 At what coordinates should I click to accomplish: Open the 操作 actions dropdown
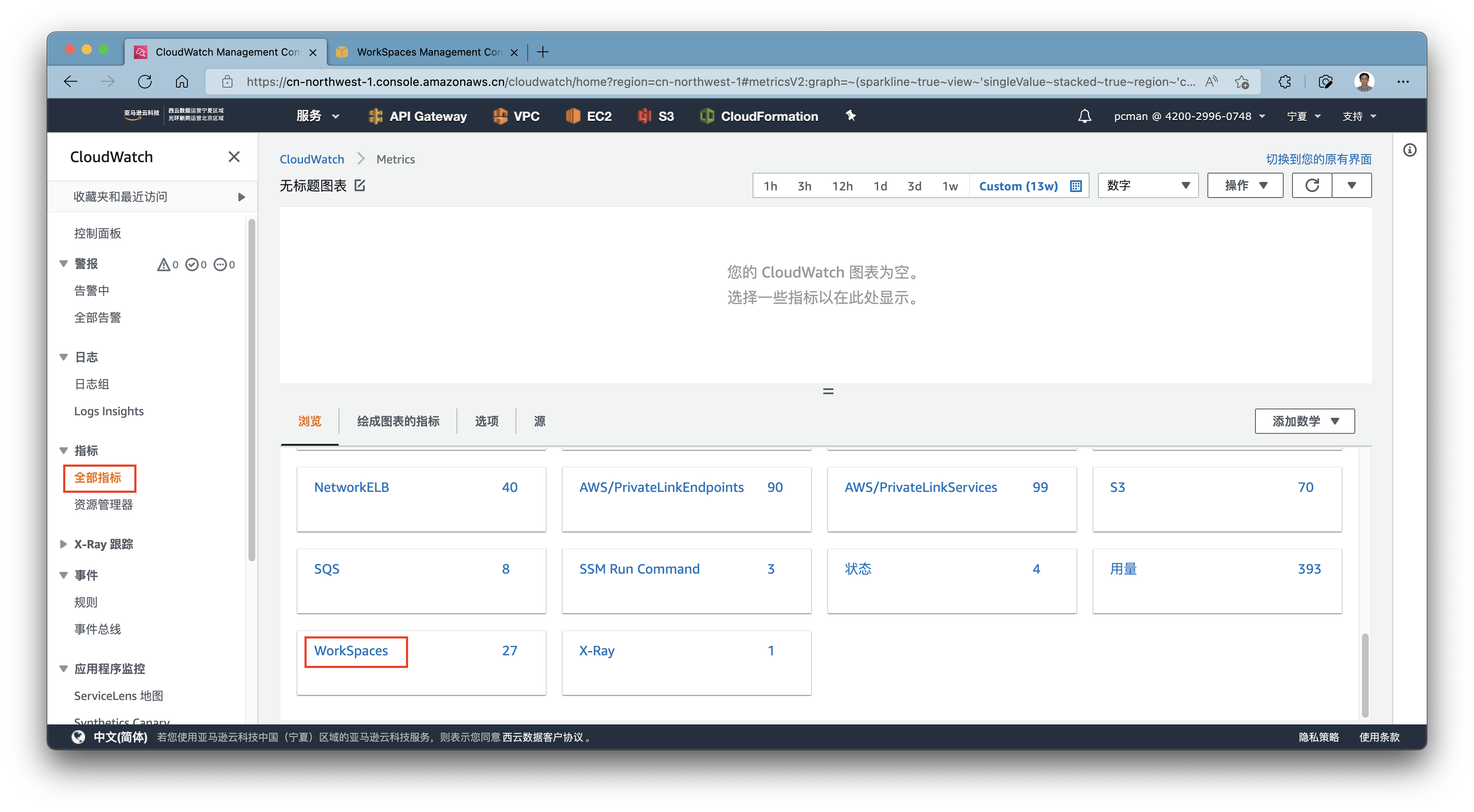[x=1245, y=185]
